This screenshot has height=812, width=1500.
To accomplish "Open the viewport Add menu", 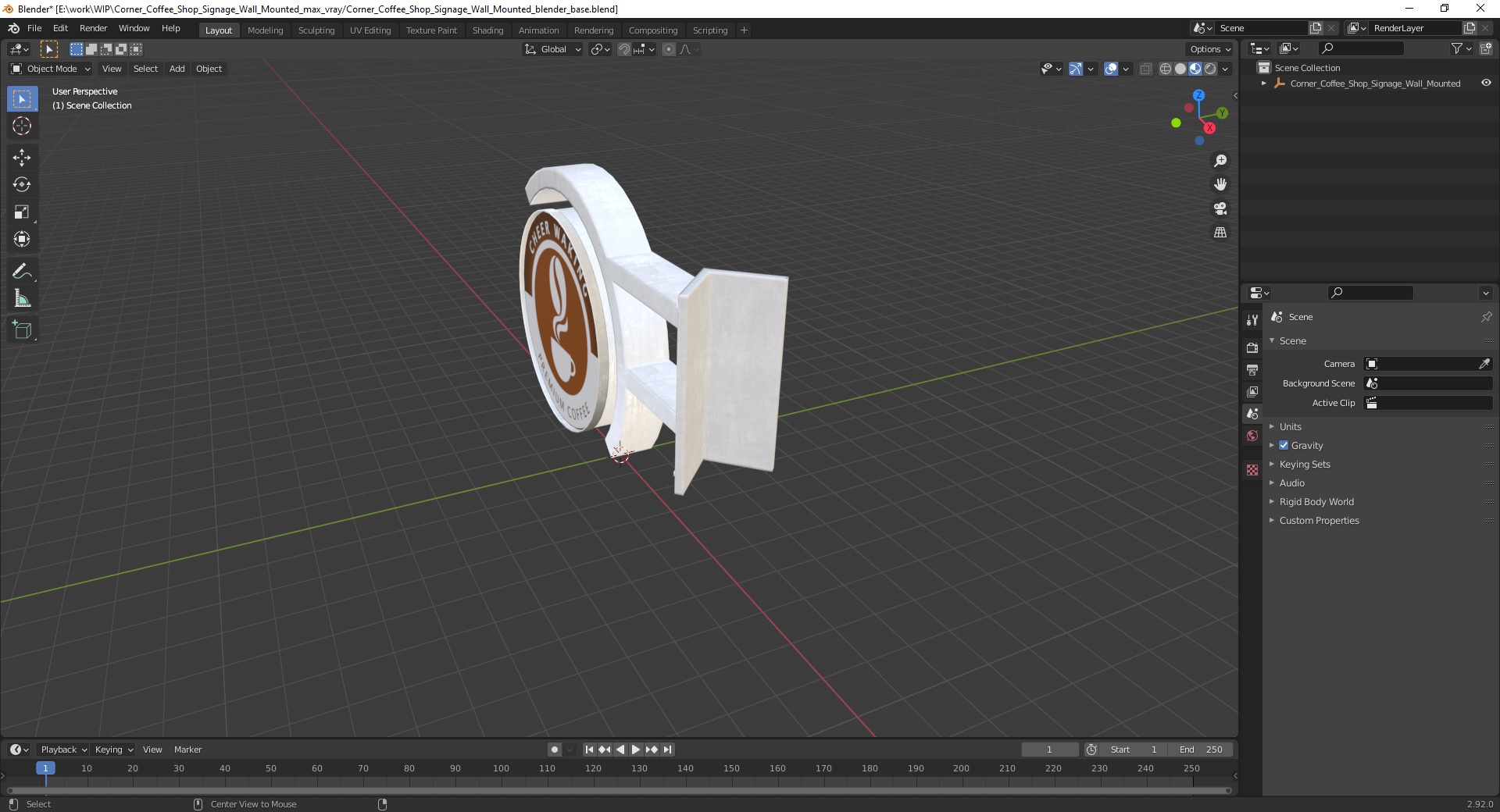I will click(177, 69).
